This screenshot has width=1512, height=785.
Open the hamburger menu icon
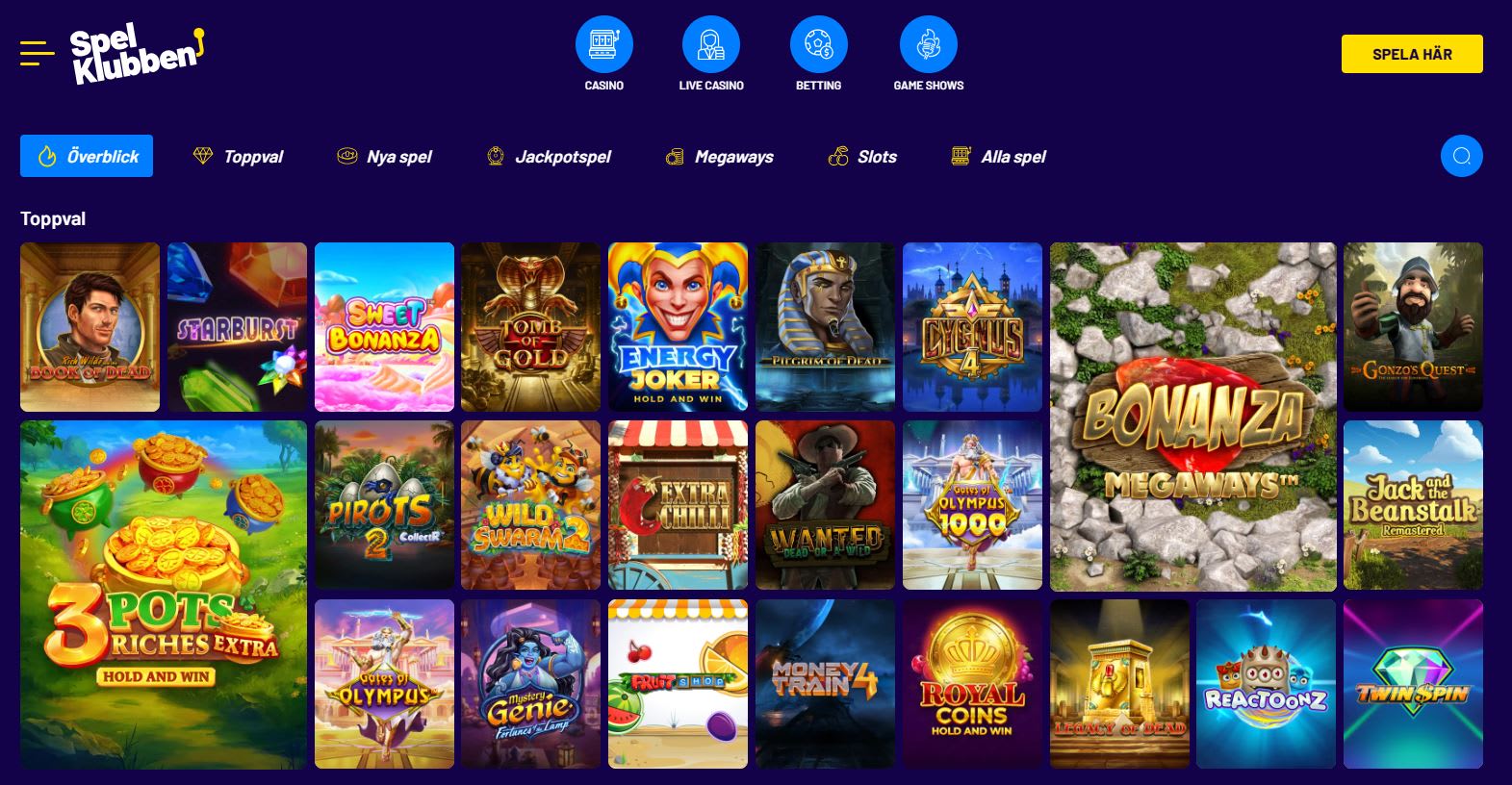coord(37,53)
